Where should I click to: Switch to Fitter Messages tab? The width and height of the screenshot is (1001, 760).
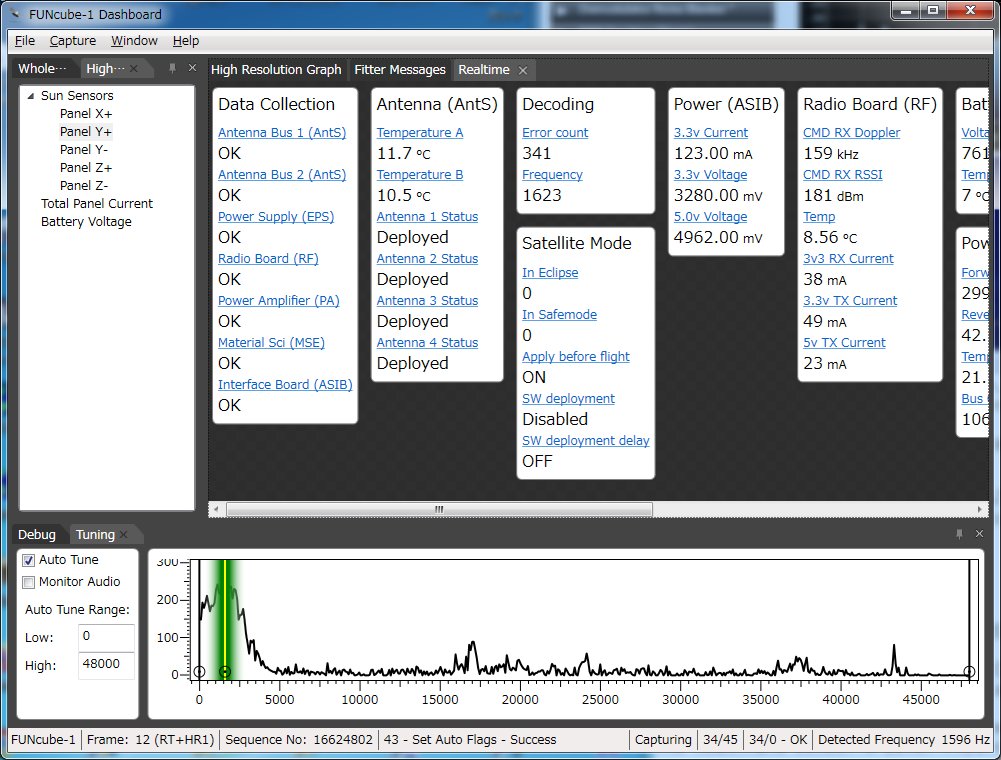(x=400, y=70)
